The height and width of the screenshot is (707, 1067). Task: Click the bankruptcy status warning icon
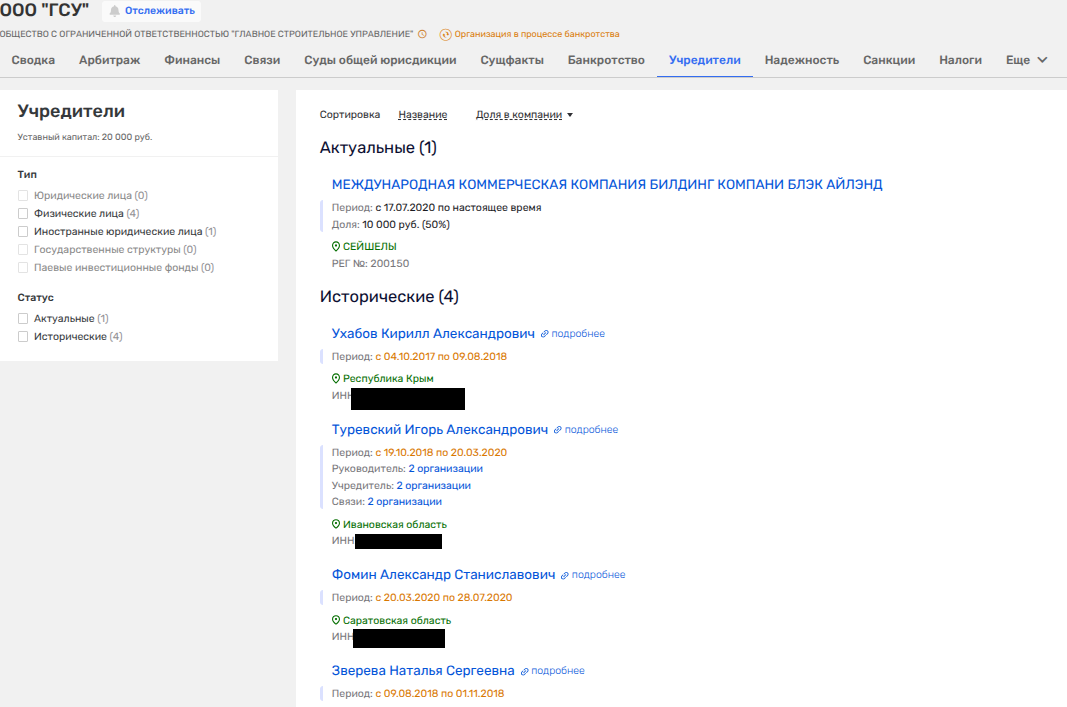[x=445, y=34]
